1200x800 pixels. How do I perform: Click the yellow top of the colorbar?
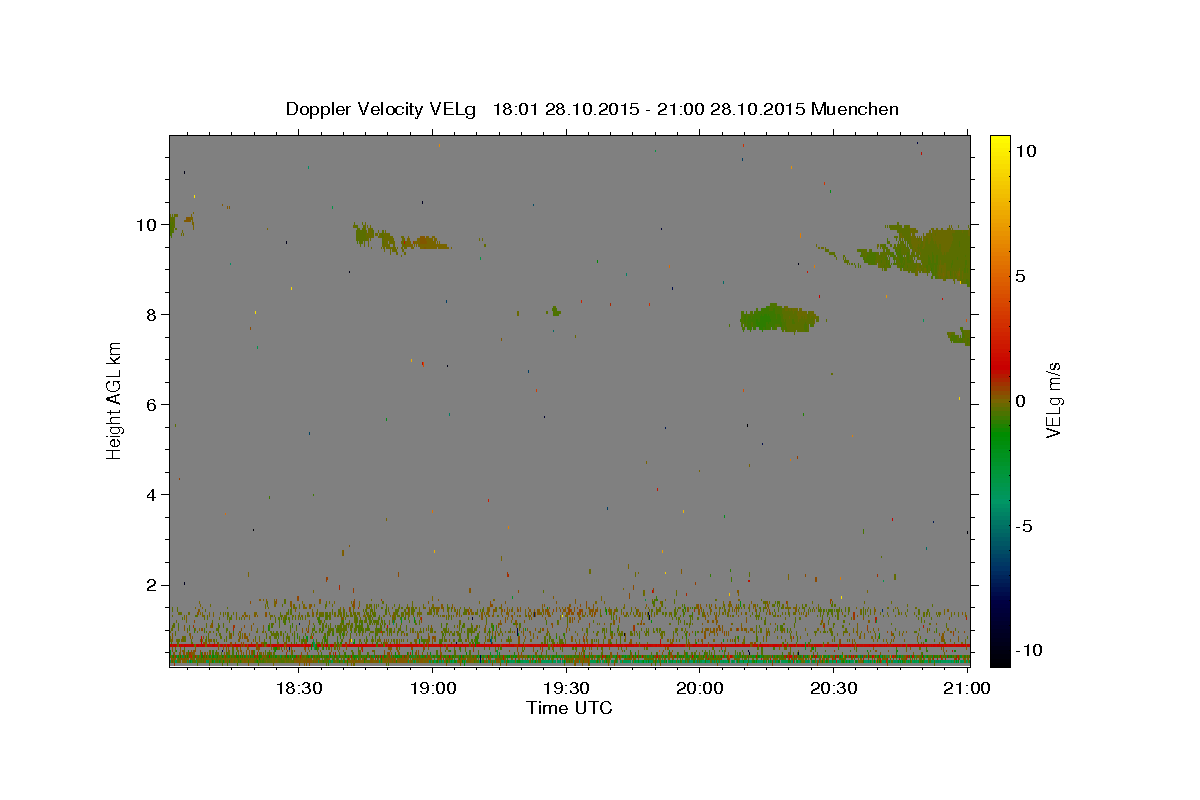tap(999, 145)
